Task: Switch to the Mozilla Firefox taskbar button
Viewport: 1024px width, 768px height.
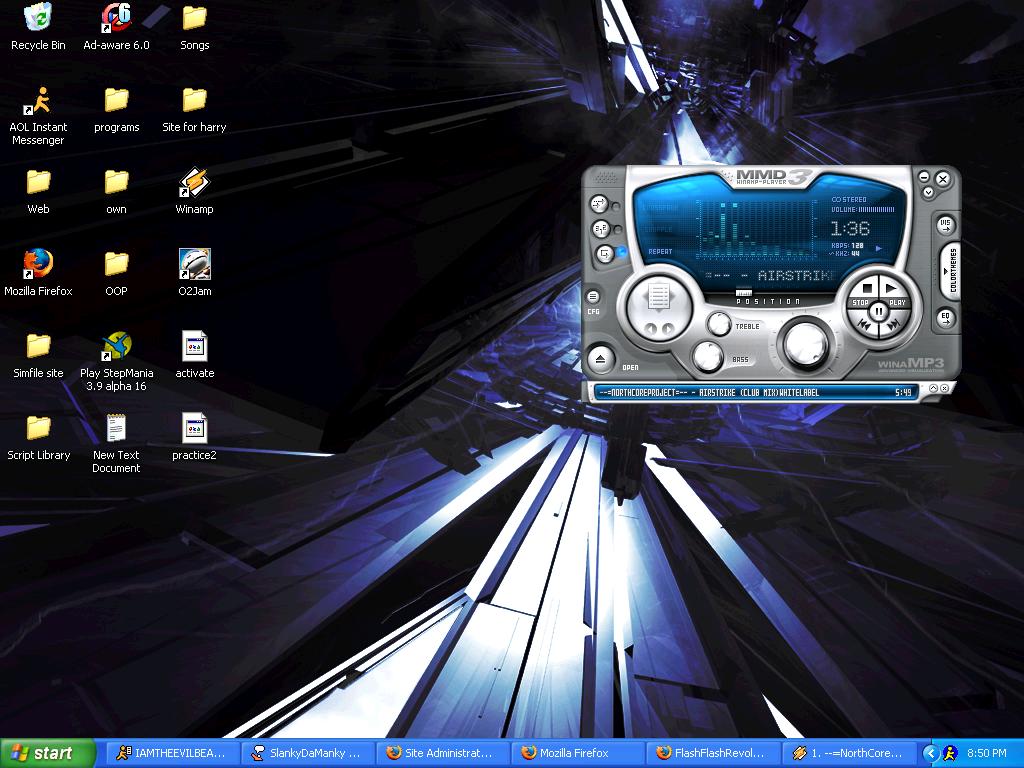Action: 579,753
